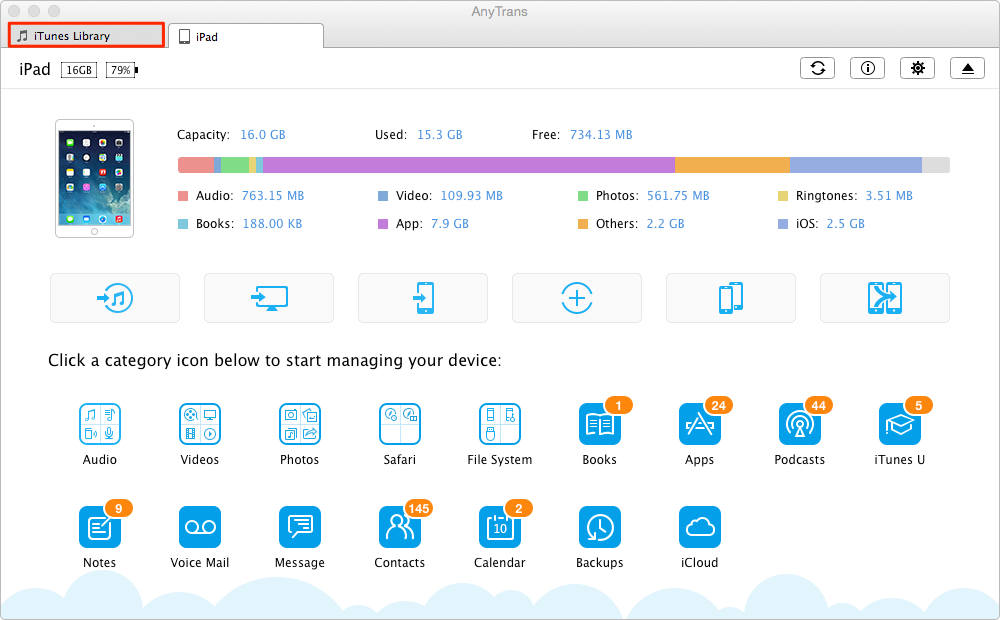Click the 79% battery indicator
Viewport: 1000px width, 620px height.
click(x=122, y=70)
